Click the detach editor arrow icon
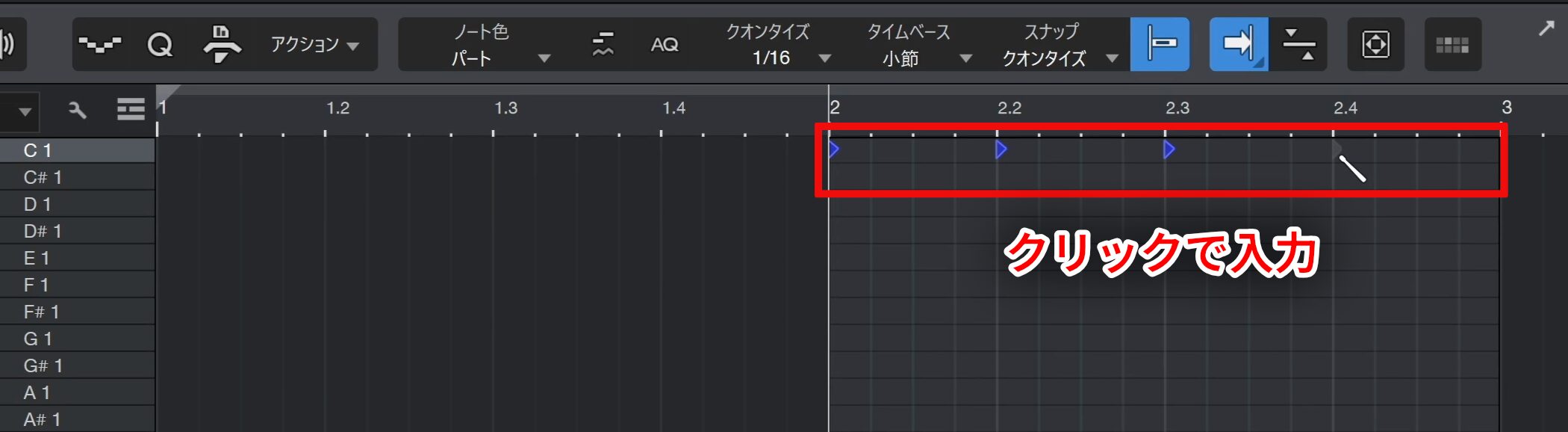 click(x=1546, y=28)
